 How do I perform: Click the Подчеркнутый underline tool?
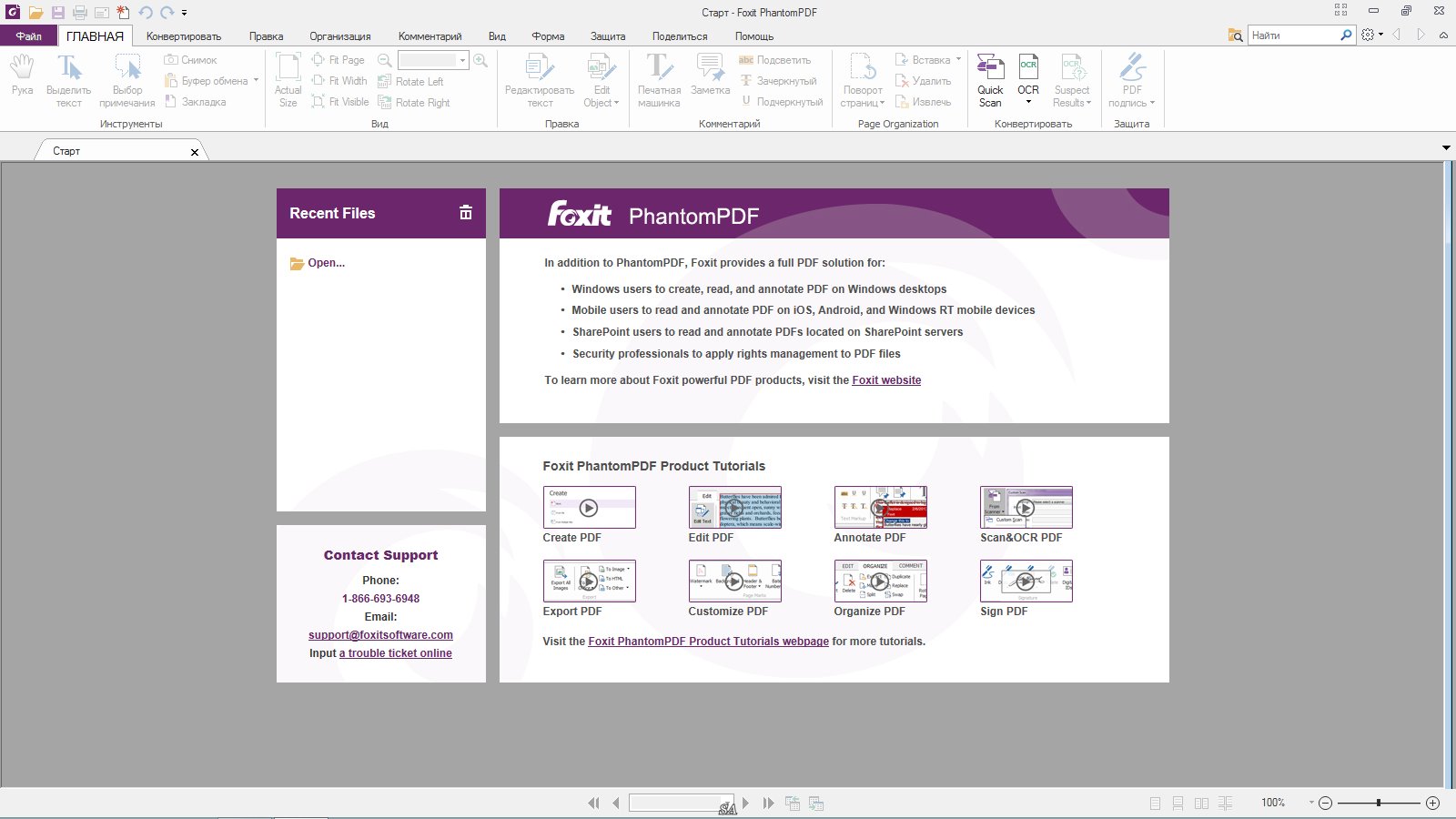pyautogui.click(x=782, y=102)
